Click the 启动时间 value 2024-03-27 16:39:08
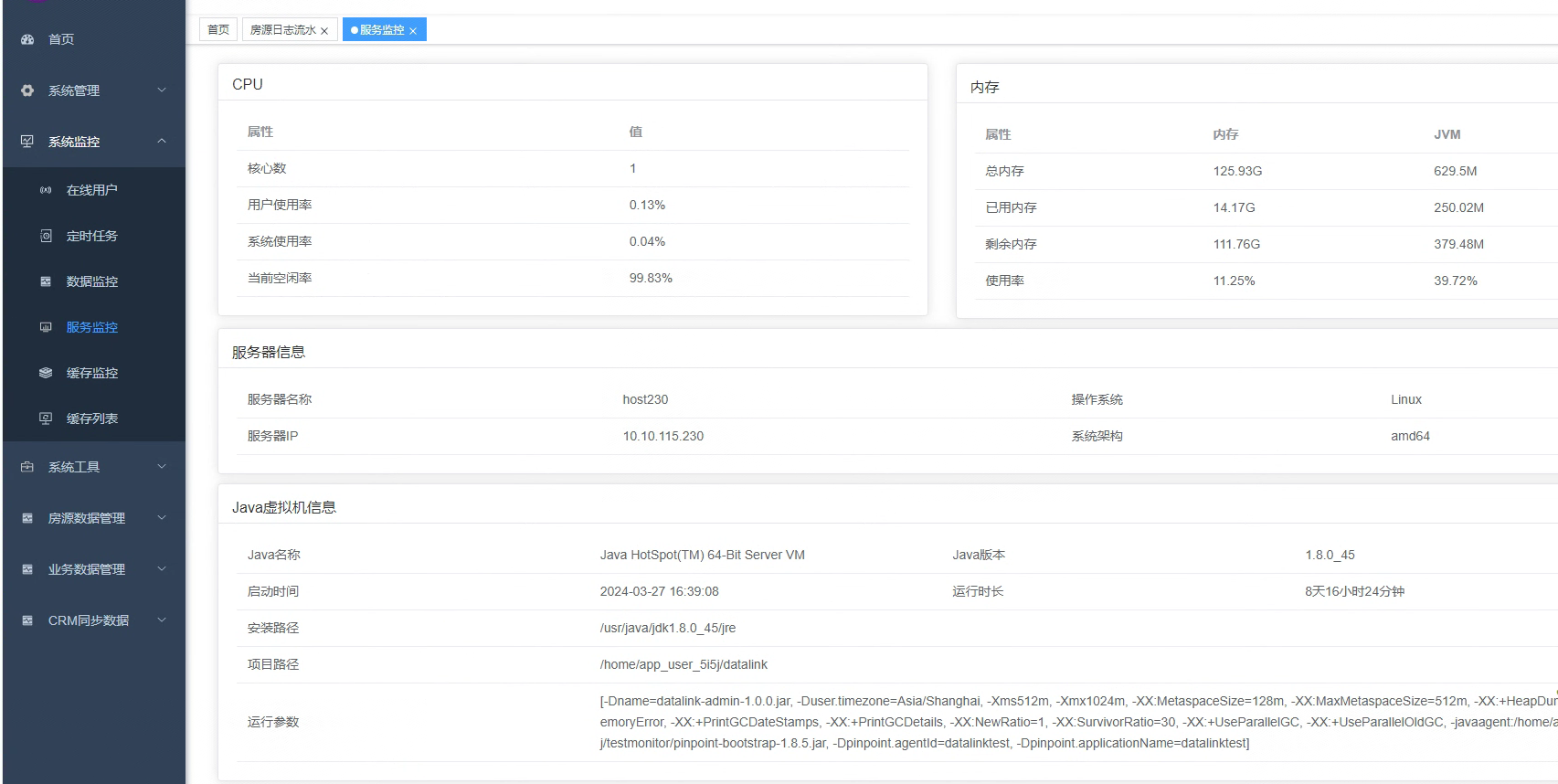This screenshot has width=1558, height=784. (x=659, y=591)
